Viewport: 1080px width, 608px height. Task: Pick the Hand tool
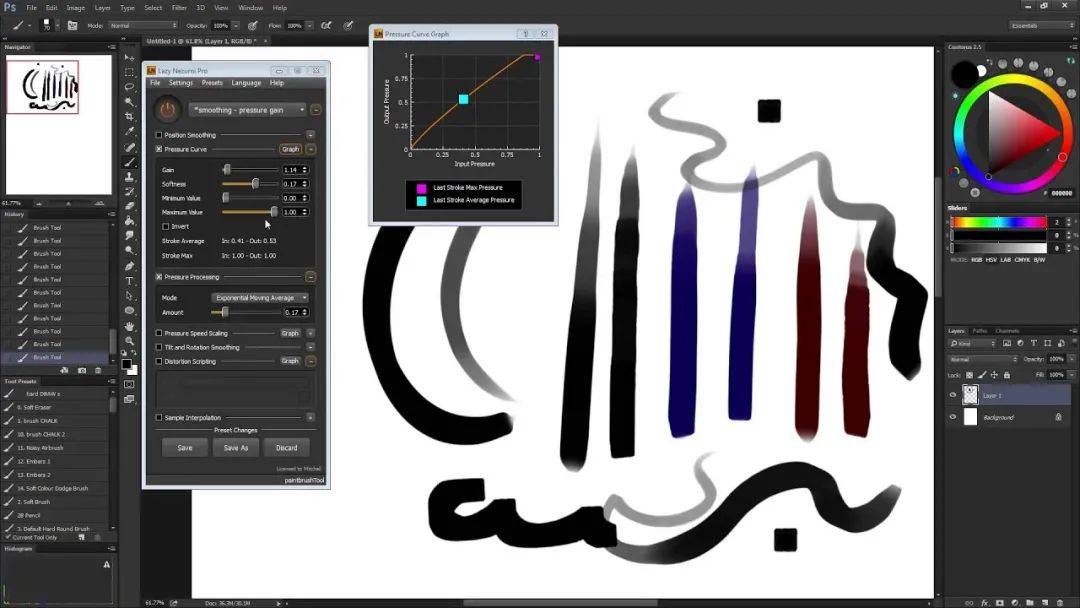(x=129, y=326)
